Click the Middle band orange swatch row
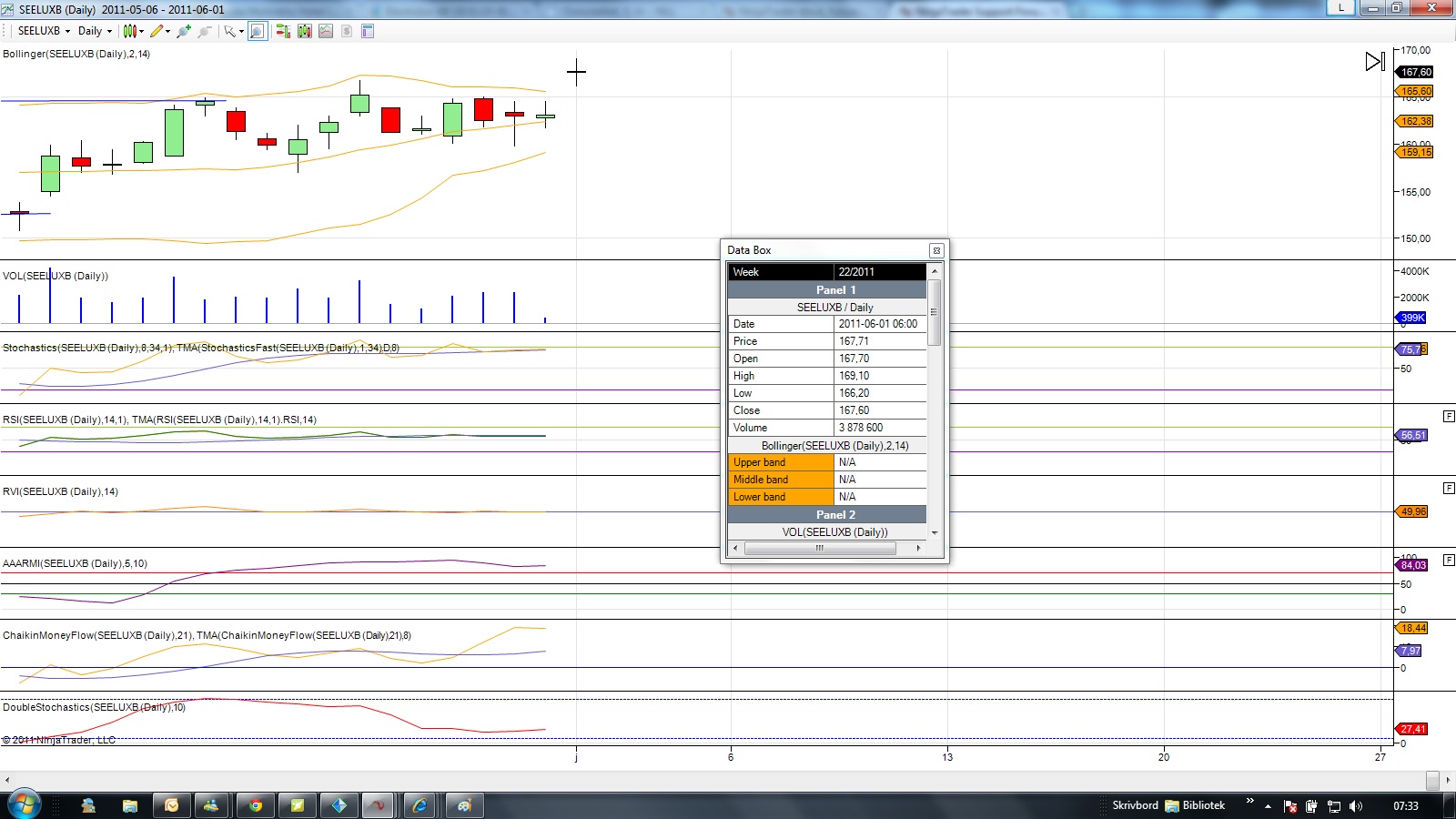The height and width of the screenshot is (819, 1456). (x=781, y=480)
